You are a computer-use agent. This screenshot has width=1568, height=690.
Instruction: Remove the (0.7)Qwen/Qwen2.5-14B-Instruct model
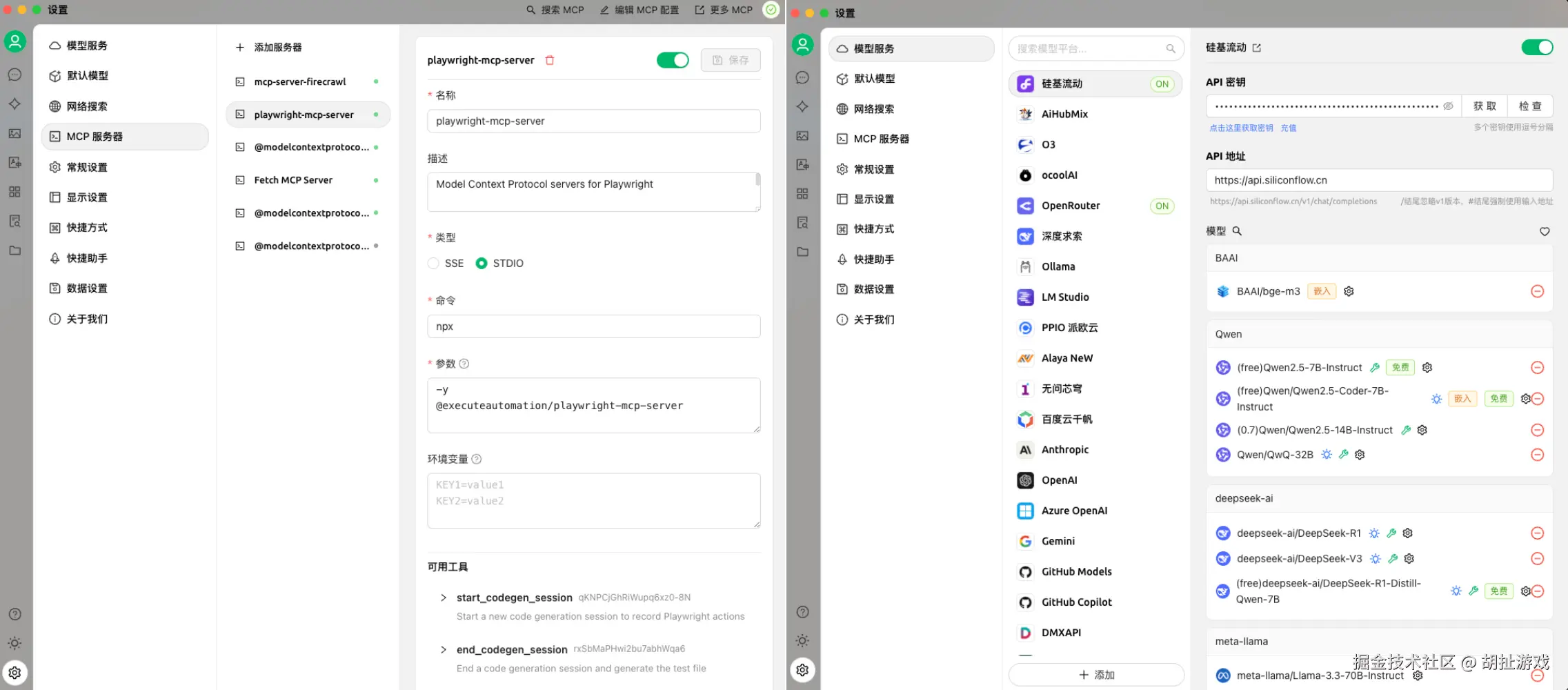point(1538,430)
